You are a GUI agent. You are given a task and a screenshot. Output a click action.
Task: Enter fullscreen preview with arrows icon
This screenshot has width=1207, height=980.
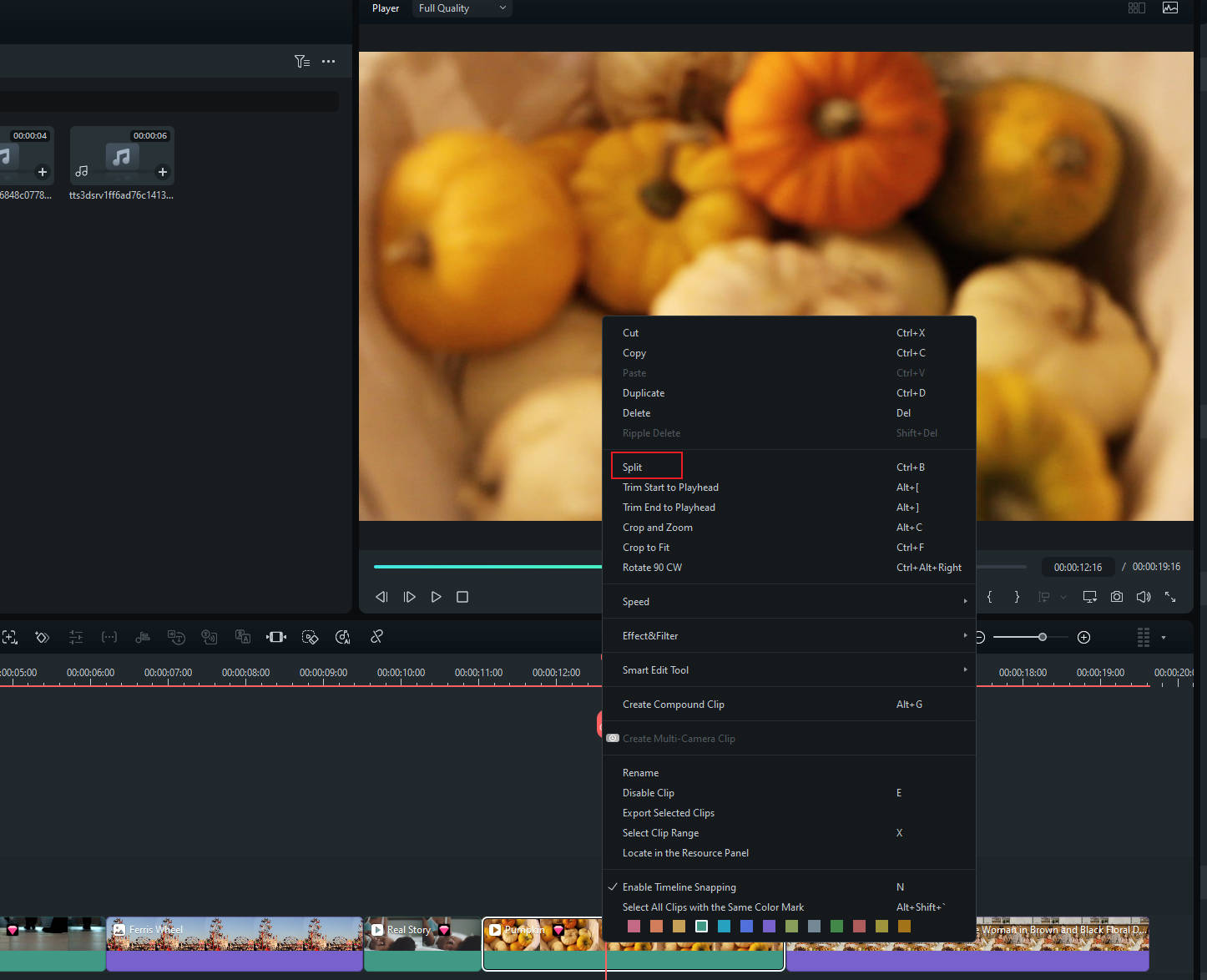pos(1170,597)
